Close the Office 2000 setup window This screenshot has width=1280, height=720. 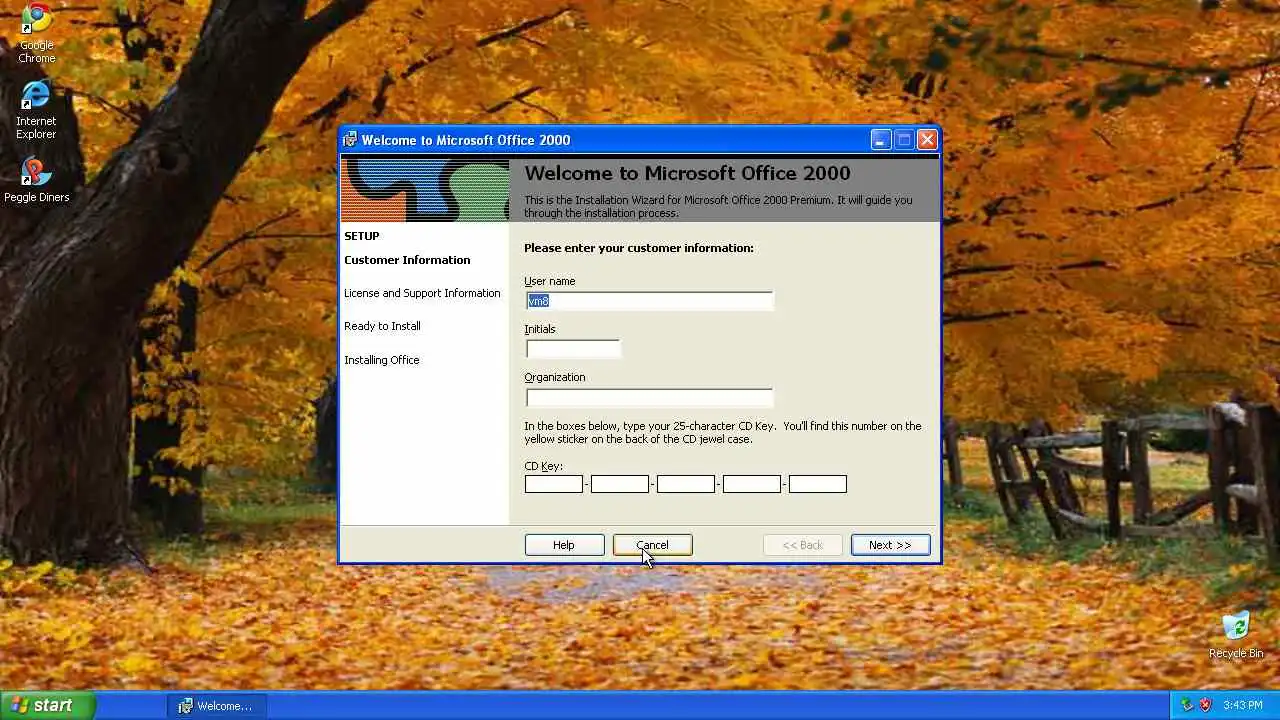click(927, 140)
